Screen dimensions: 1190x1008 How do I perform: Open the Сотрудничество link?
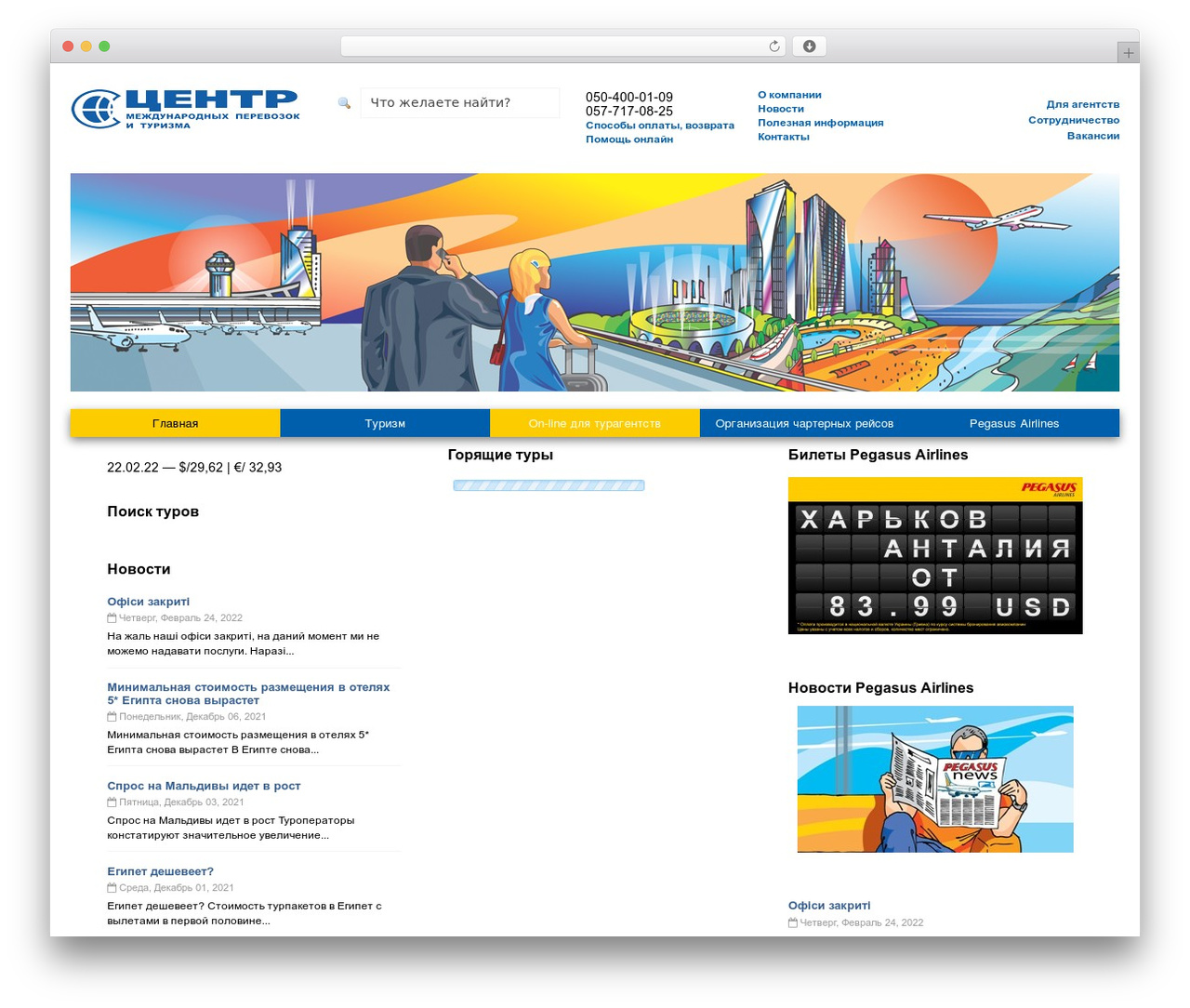1074,120
